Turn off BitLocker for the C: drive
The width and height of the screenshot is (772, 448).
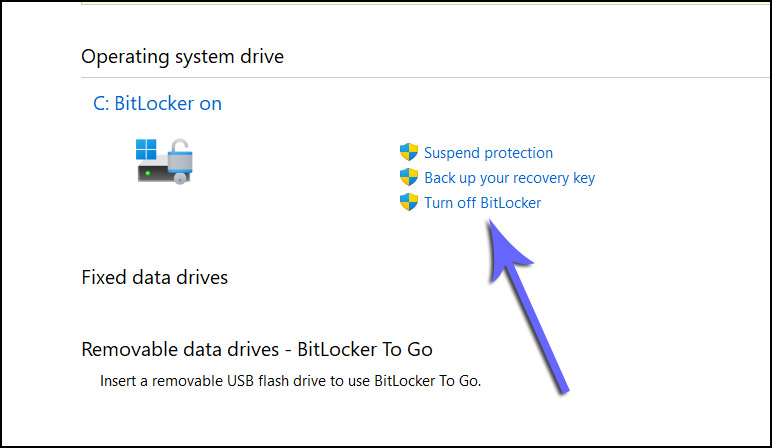pyautogui.click(x=482, y=203)
